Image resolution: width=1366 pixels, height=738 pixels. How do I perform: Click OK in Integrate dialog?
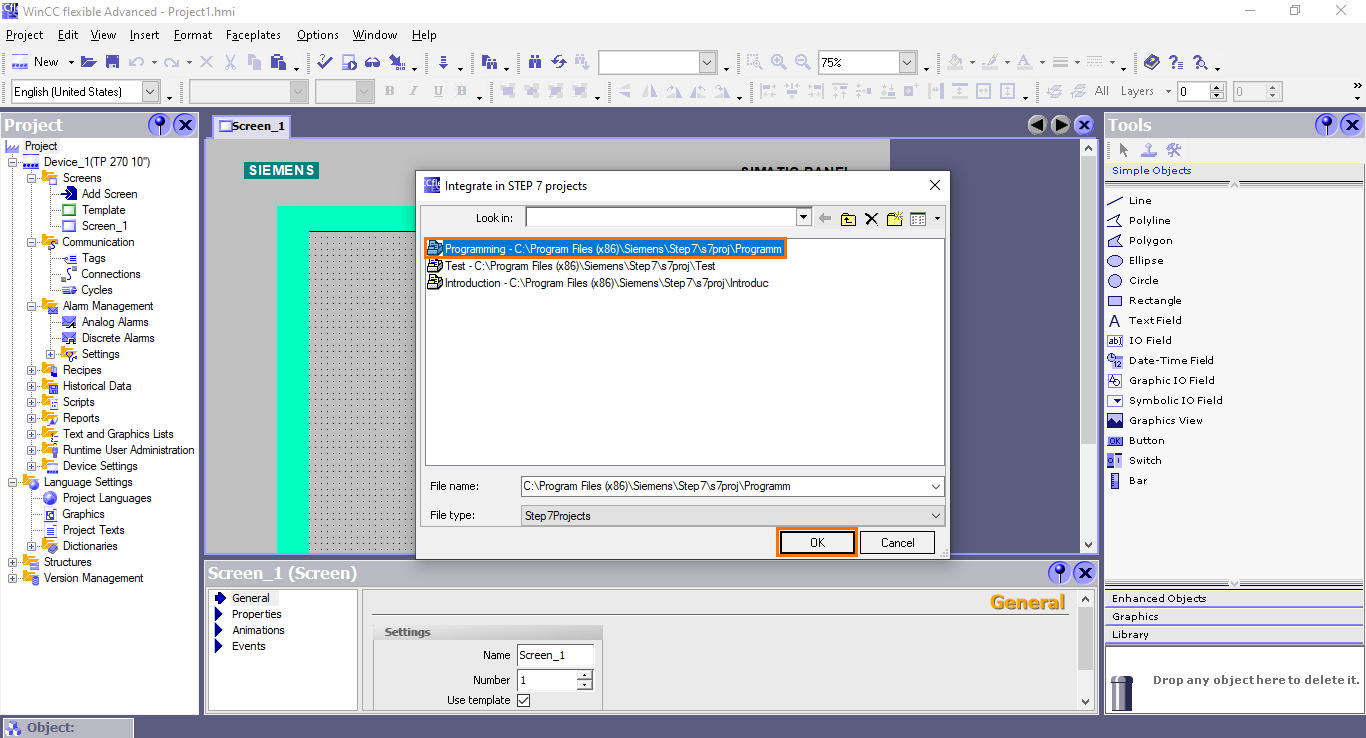[817, 542]
